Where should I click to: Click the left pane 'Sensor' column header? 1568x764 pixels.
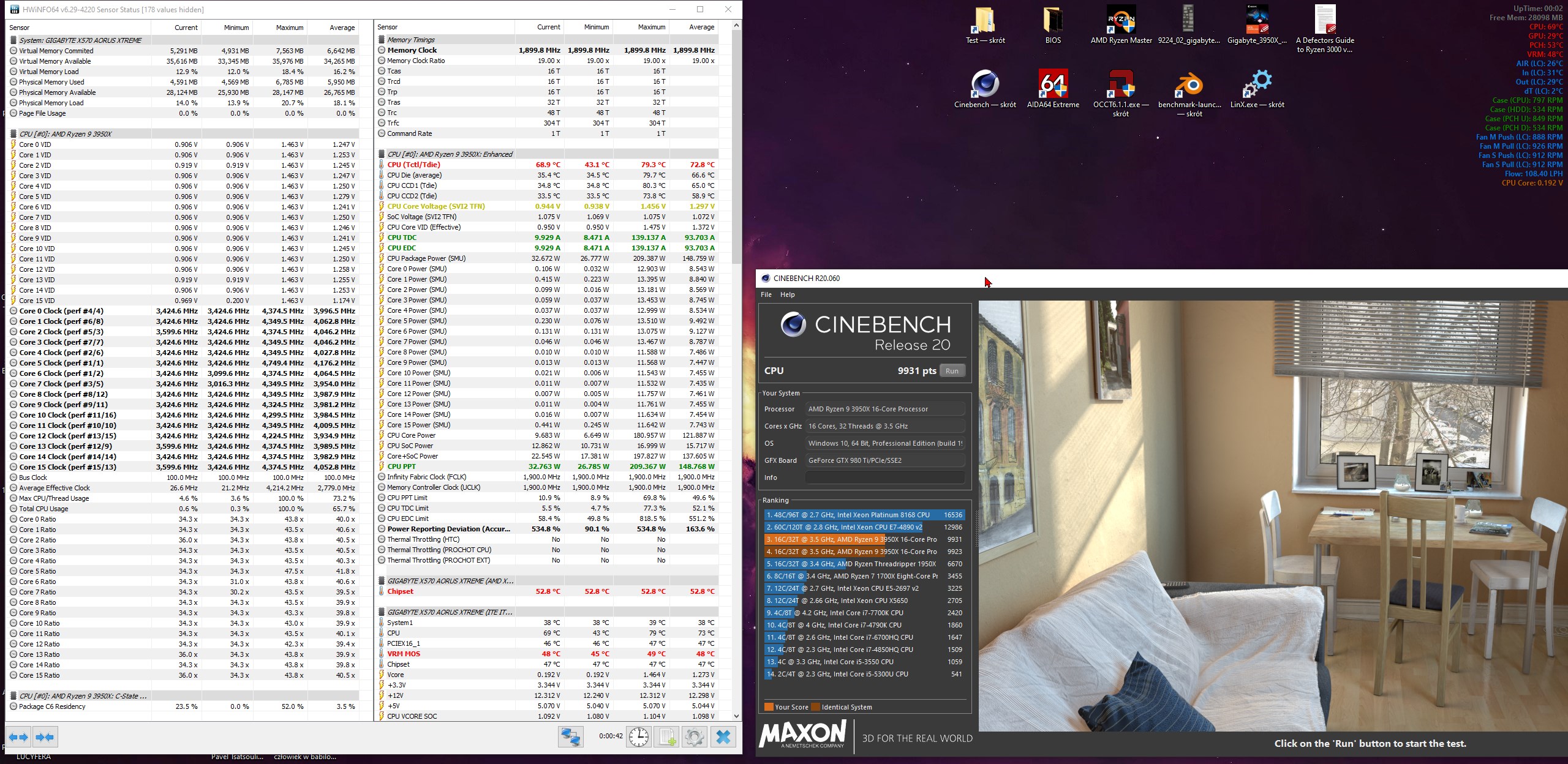click(78, 28)
